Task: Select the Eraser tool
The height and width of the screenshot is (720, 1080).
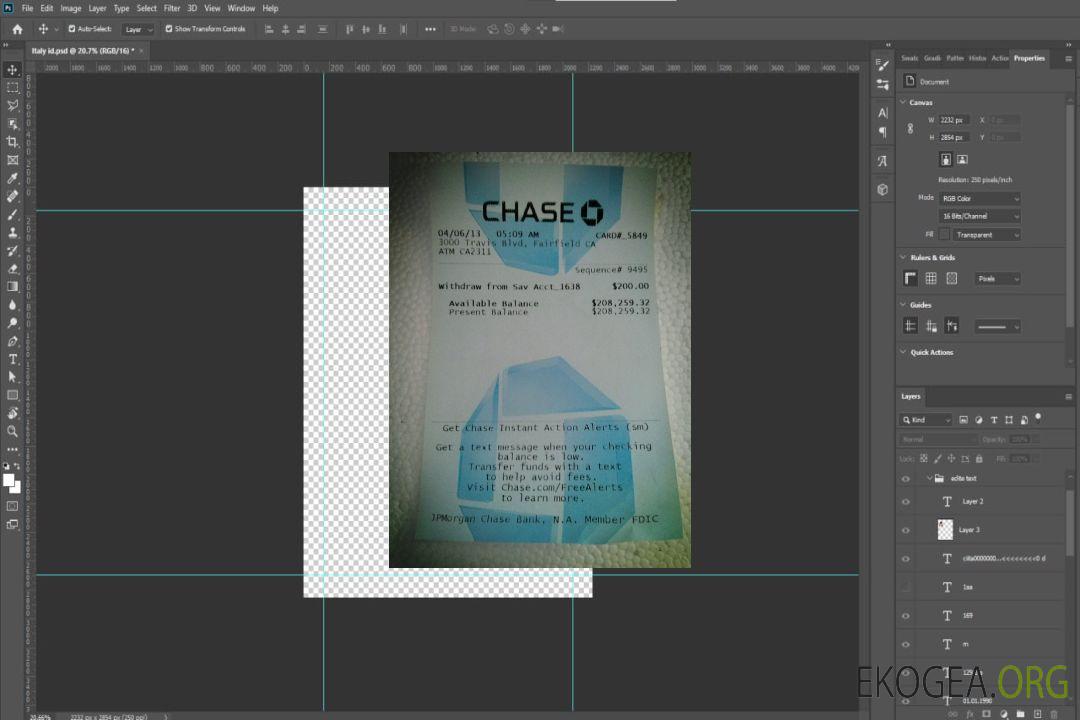Action: coord(12,269)
